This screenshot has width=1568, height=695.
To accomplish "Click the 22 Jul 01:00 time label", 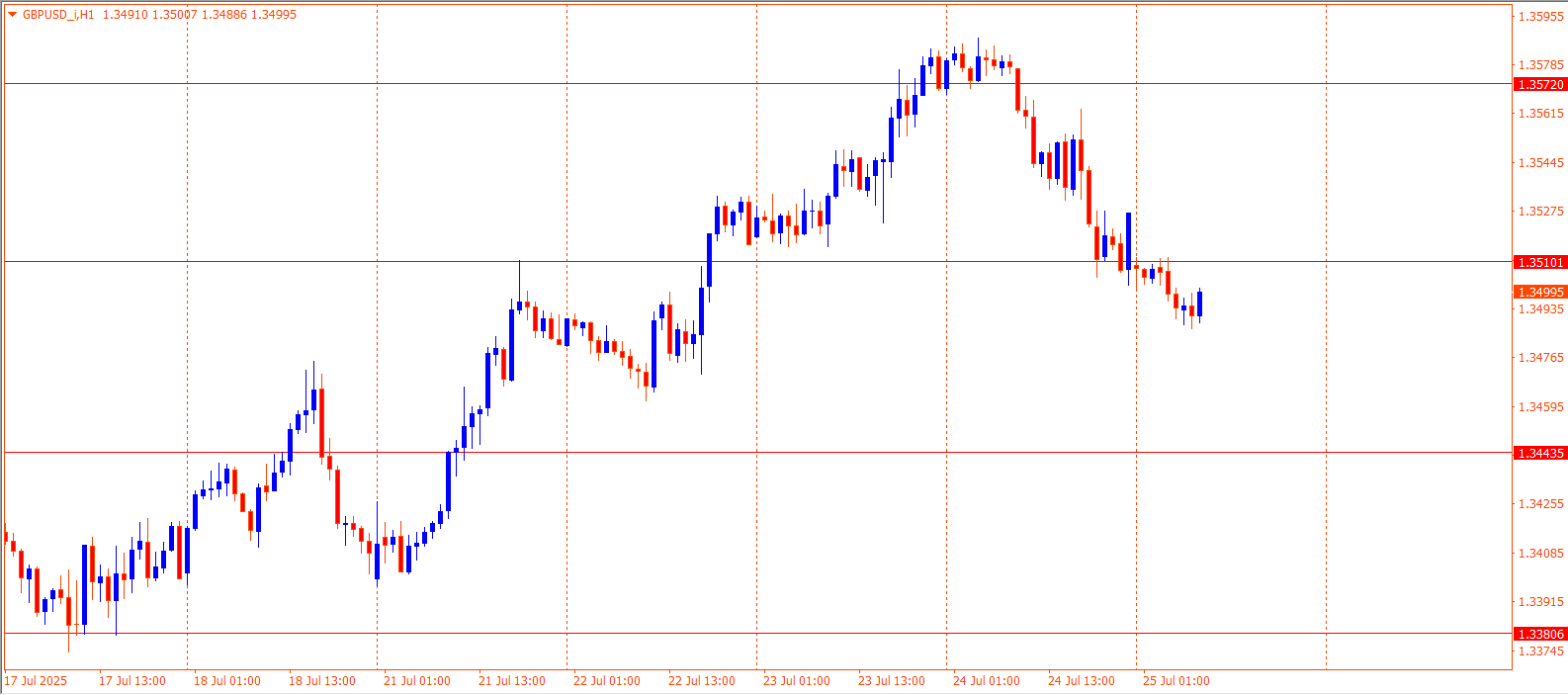I will pyautogui.click(x=607, y=681).
